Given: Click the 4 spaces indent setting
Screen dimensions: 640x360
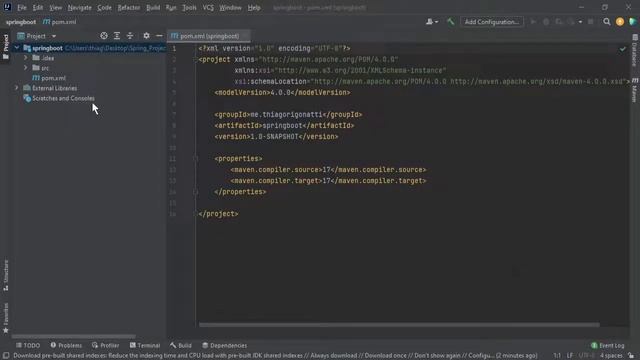Looking at the screenshot, I should click(x=611, y=356).
